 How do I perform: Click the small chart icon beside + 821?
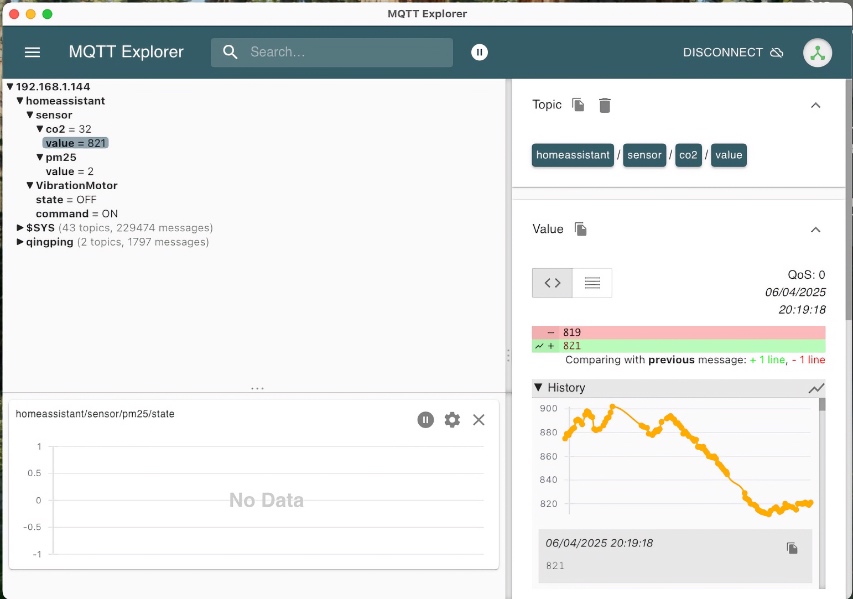click(539, 346)
